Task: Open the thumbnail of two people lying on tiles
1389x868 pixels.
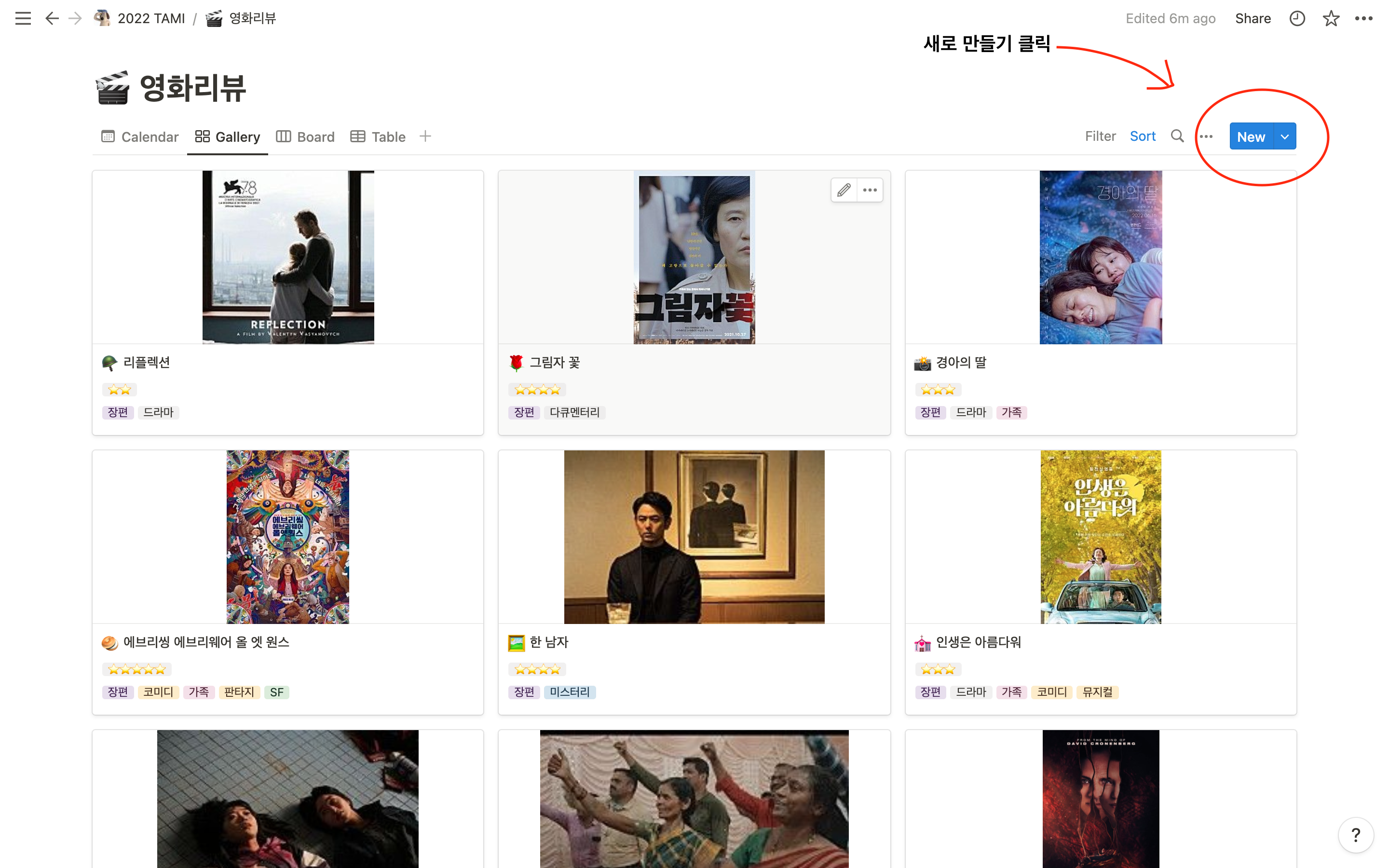Action: [x=287, y=799]
